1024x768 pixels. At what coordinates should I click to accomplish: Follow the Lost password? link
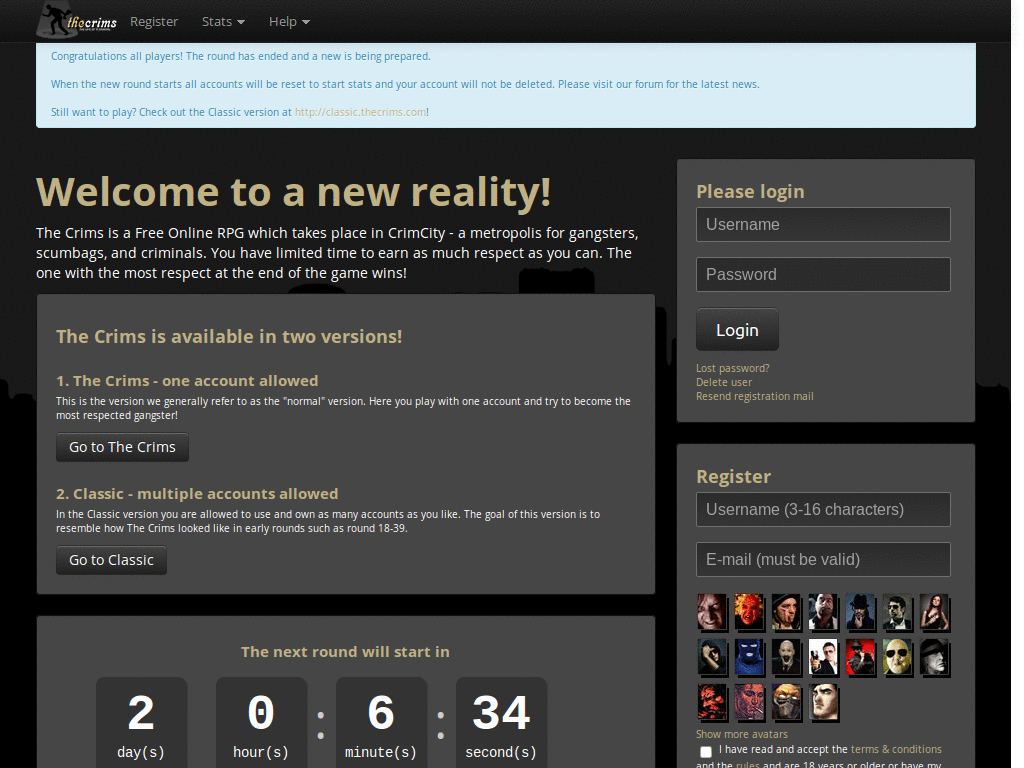[732, 368]
